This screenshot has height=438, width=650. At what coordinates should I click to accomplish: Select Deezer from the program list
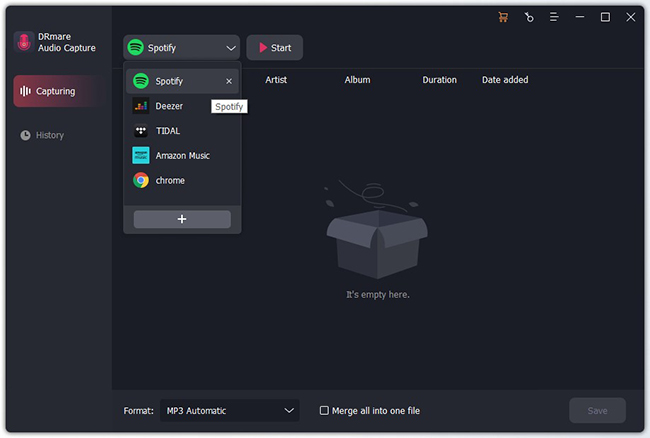tap(182, 106)
